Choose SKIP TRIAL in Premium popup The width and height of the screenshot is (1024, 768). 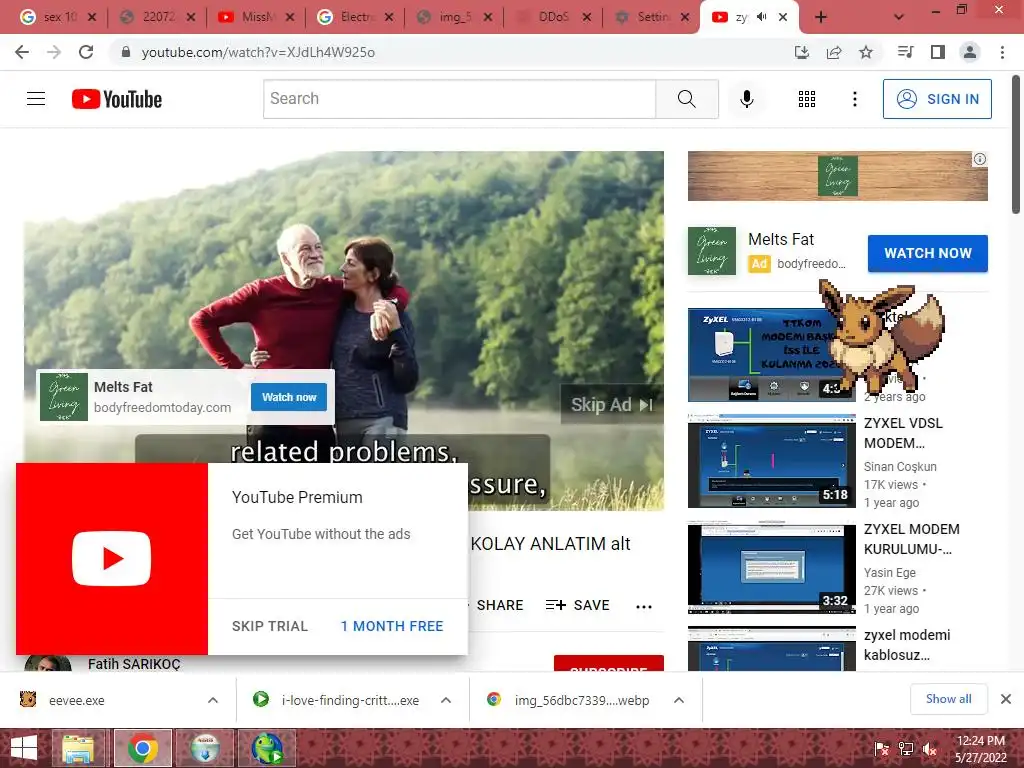click(x=270, y=626)
